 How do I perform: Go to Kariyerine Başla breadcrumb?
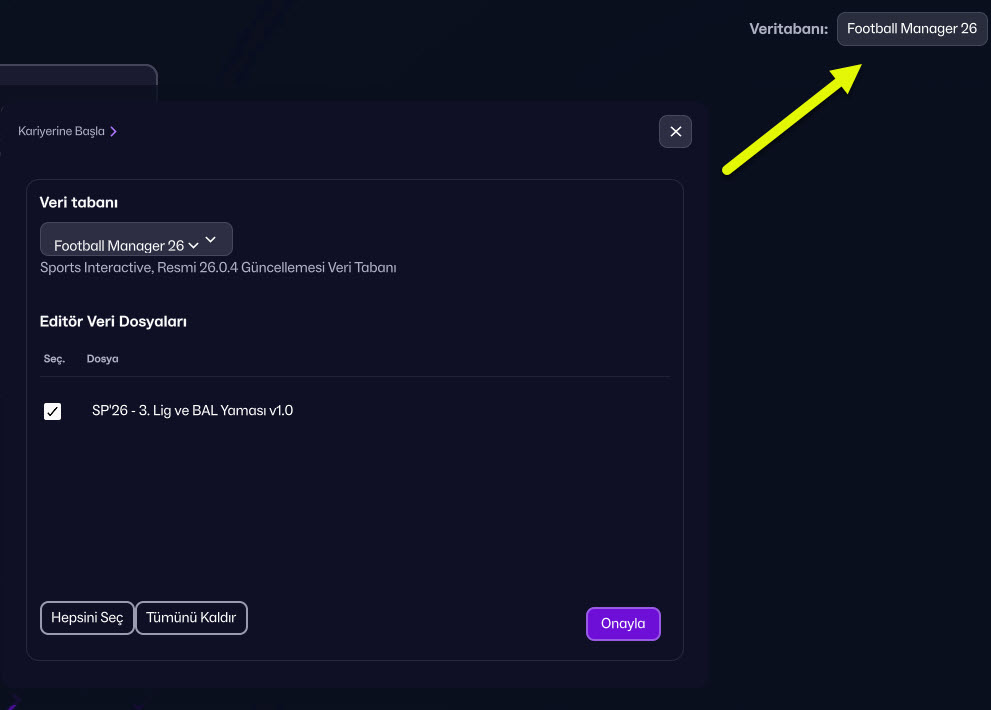click(61, 132)
